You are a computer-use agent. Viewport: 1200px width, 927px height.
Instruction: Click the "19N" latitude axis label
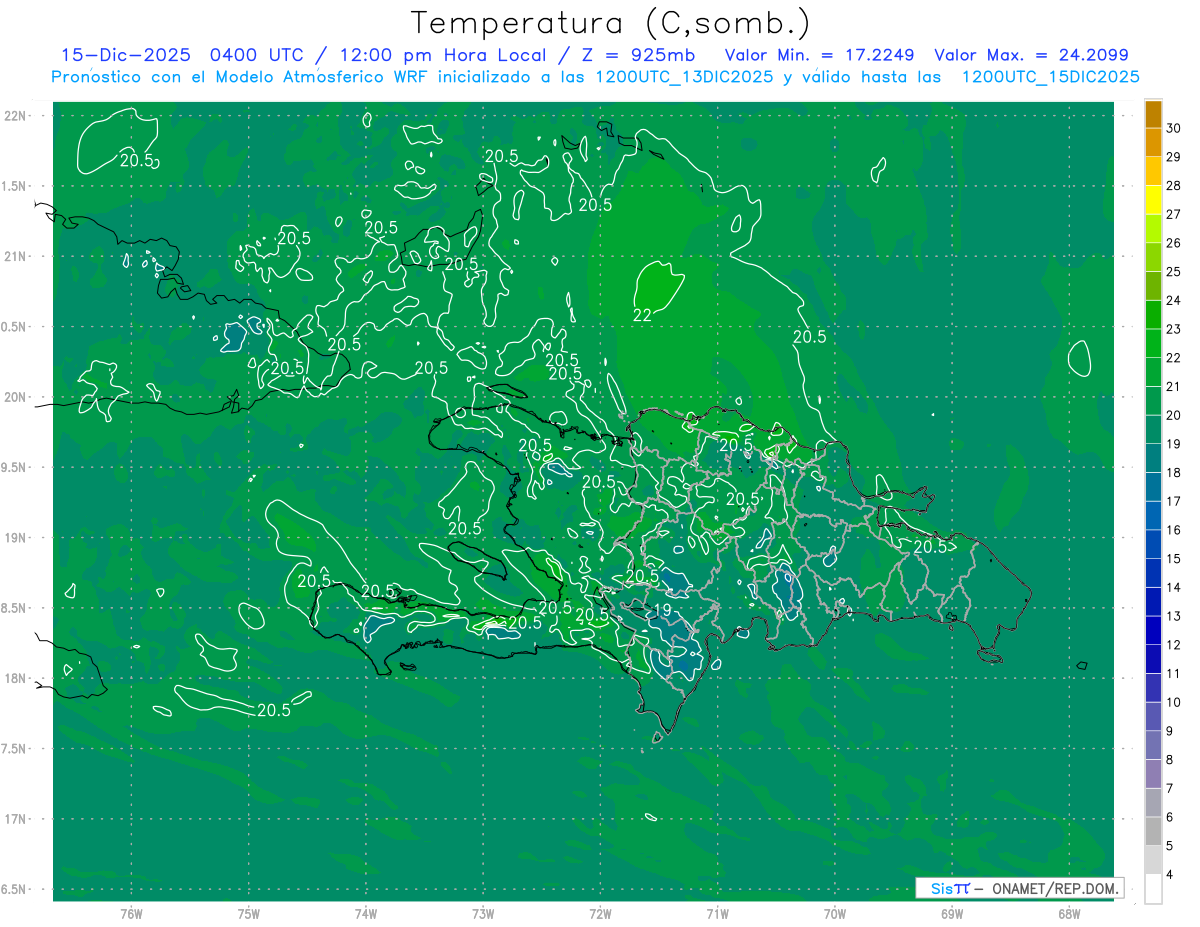tap(16, 537)
